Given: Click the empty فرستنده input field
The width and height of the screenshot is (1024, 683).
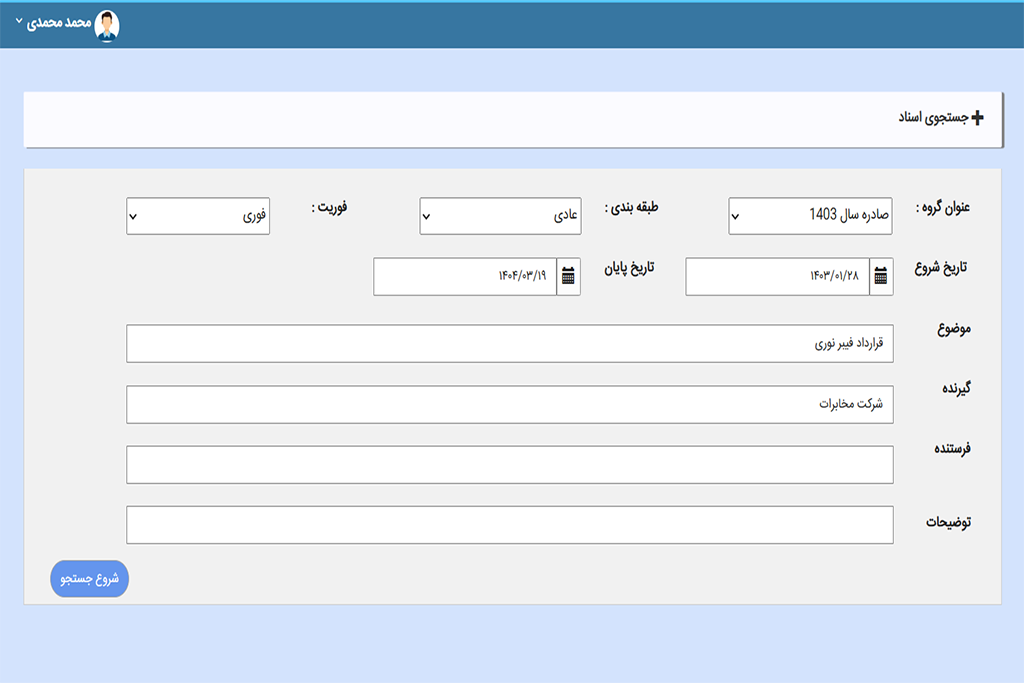Looking at the screenshot, I should [509, 465].
